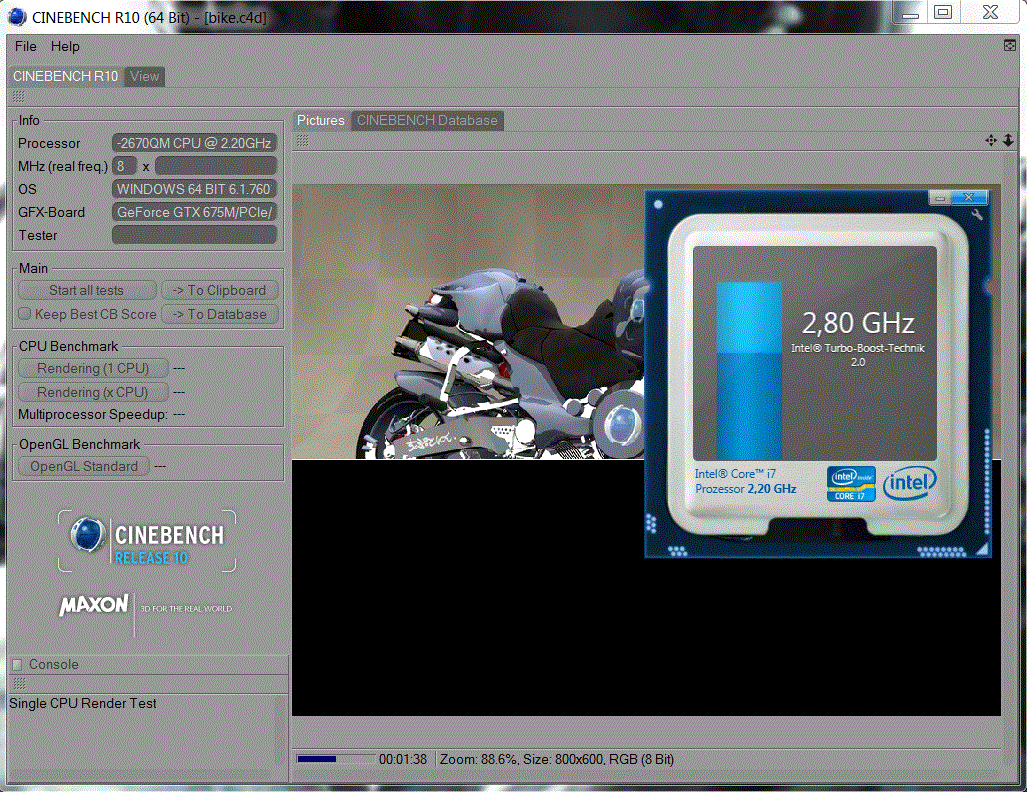Click the elapsed time 00:01:38
Image resolution: width=1027 pixels, height=792 pixels.
pyautogui.click(x=403, y=759)
